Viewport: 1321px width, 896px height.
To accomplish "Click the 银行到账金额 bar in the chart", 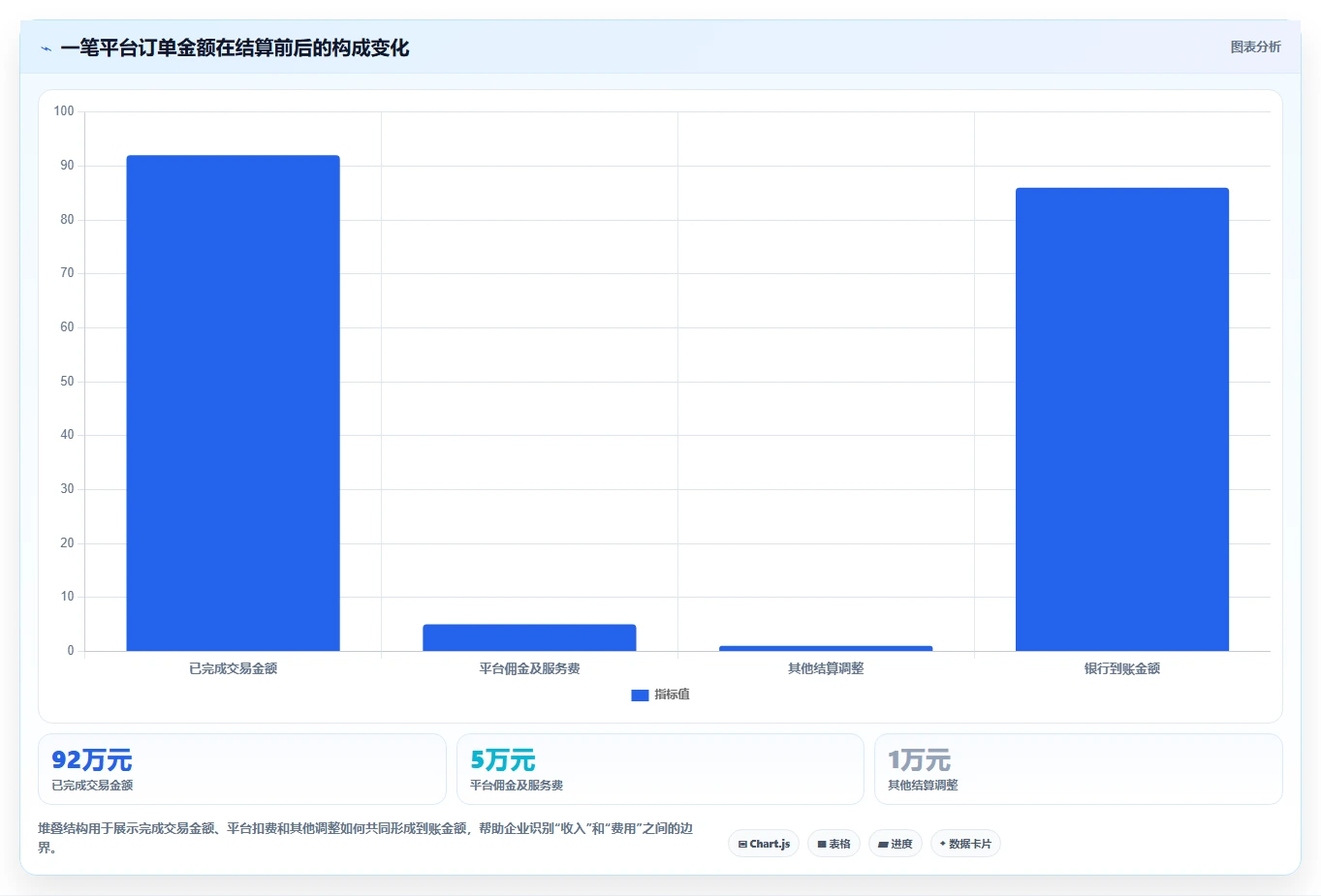I will pyautogui.click(x=1122, y=419).
